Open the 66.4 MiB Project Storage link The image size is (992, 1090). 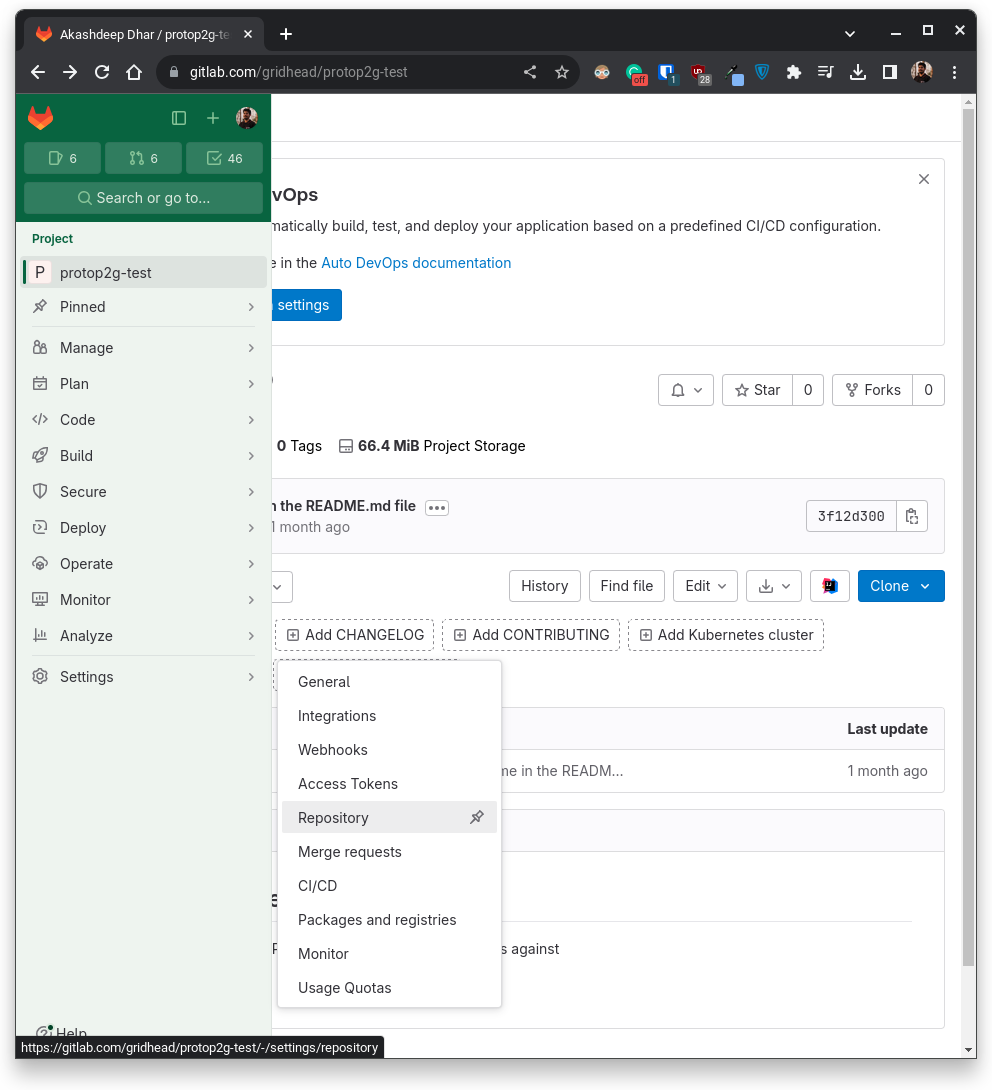(432, 446)
